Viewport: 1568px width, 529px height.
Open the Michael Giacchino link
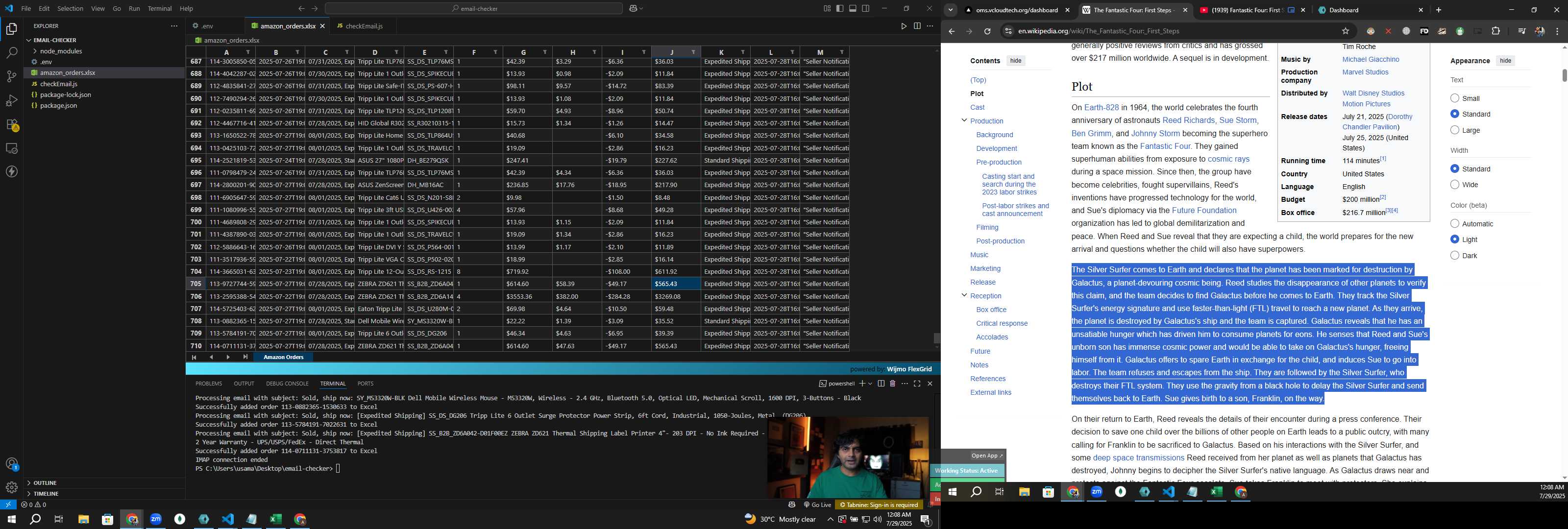point(1370,60)
